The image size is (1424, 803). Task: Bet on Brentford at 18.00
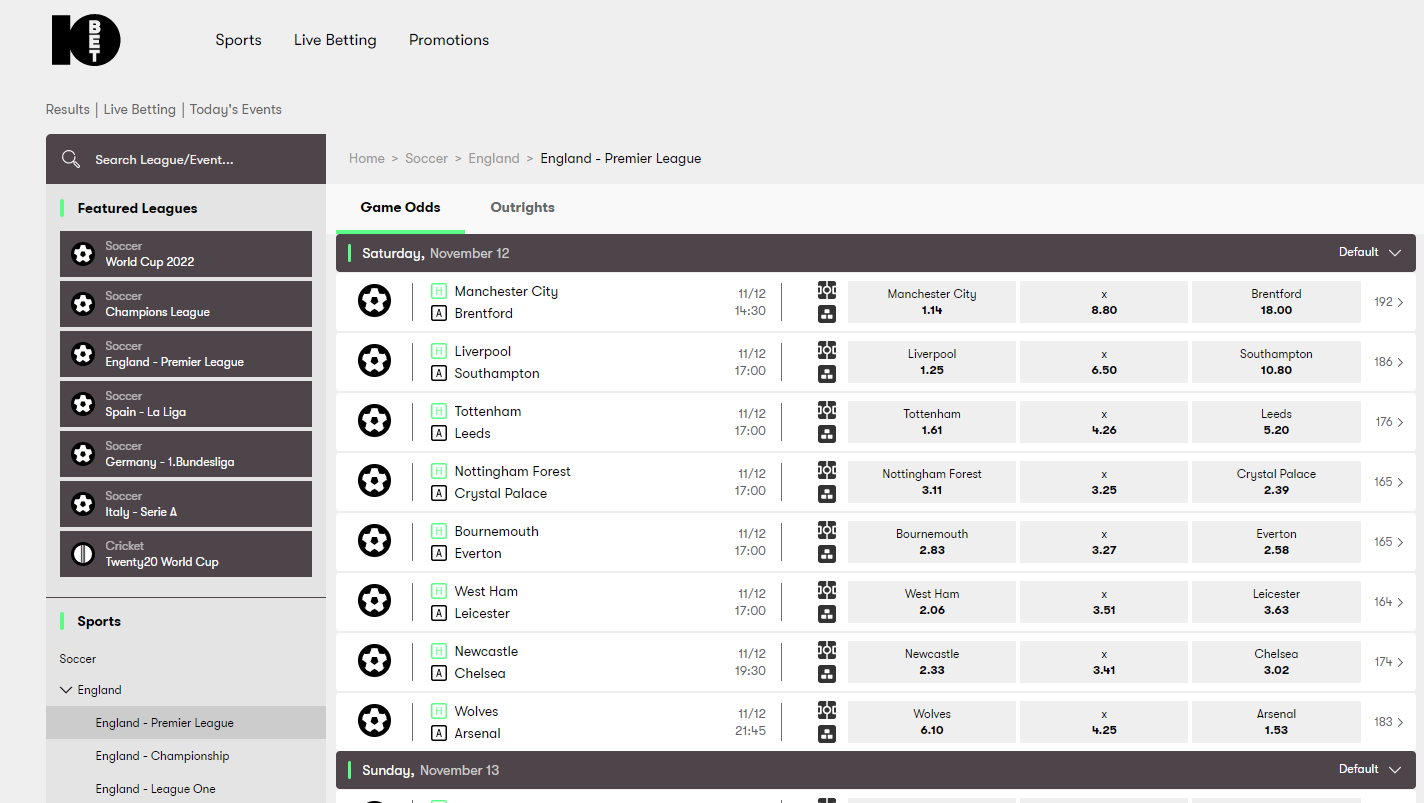click(1276, 302)
